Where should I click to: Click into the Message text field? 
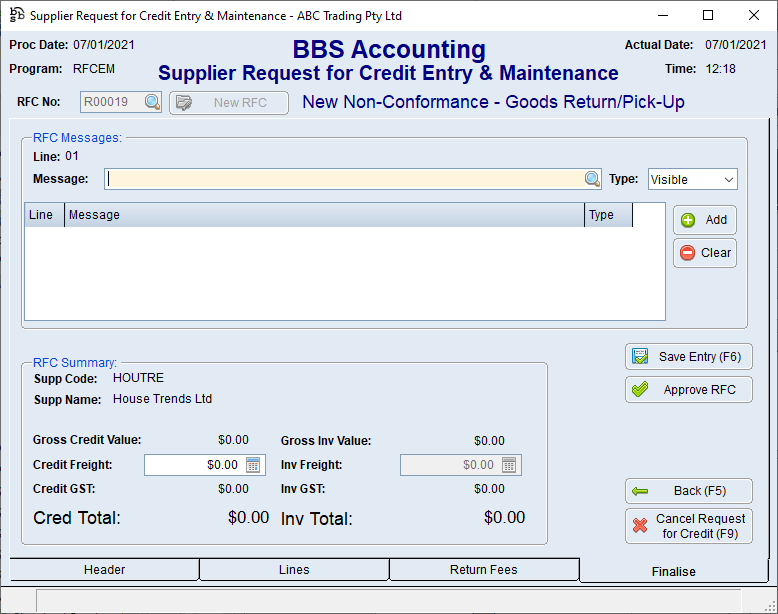(x=344, y=179)
